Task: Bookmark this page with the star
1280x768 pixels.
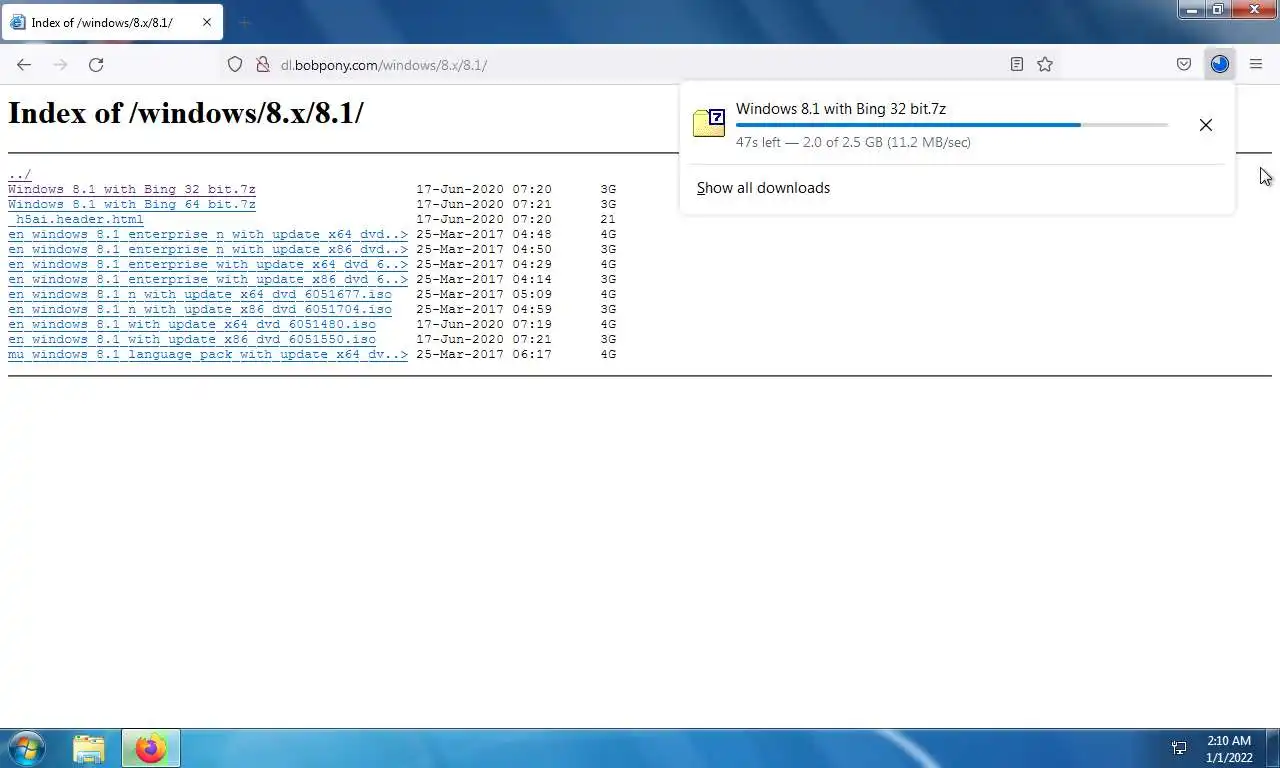Action: click(x=1045, y=64)
